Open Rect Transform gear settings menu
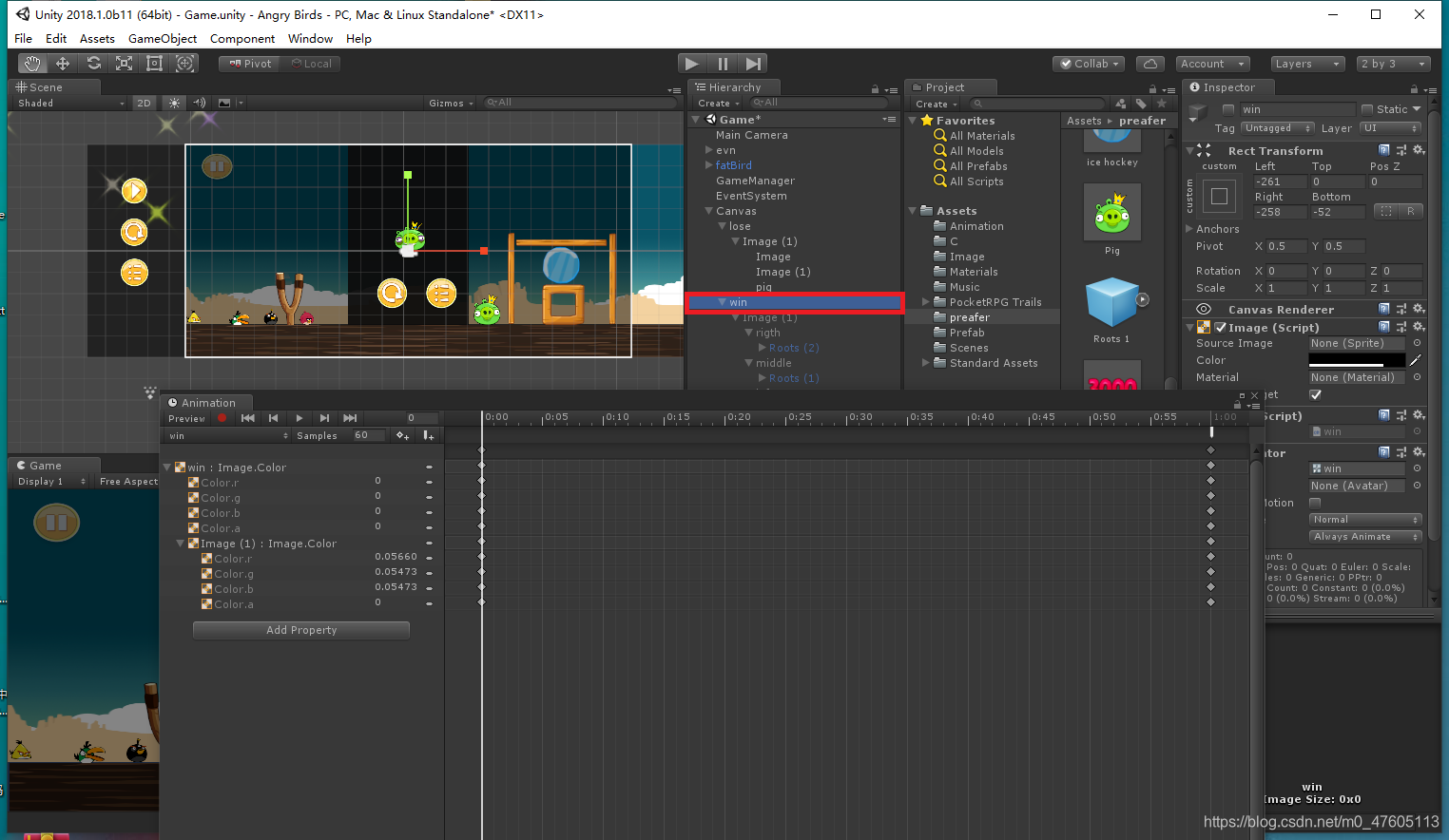Screen dimensions: 1449x840 [1419, 150]
